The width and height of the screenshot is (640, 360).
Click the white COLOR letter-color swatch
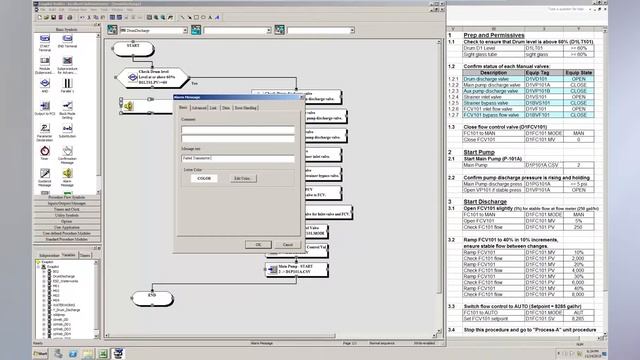coord(204,178)
